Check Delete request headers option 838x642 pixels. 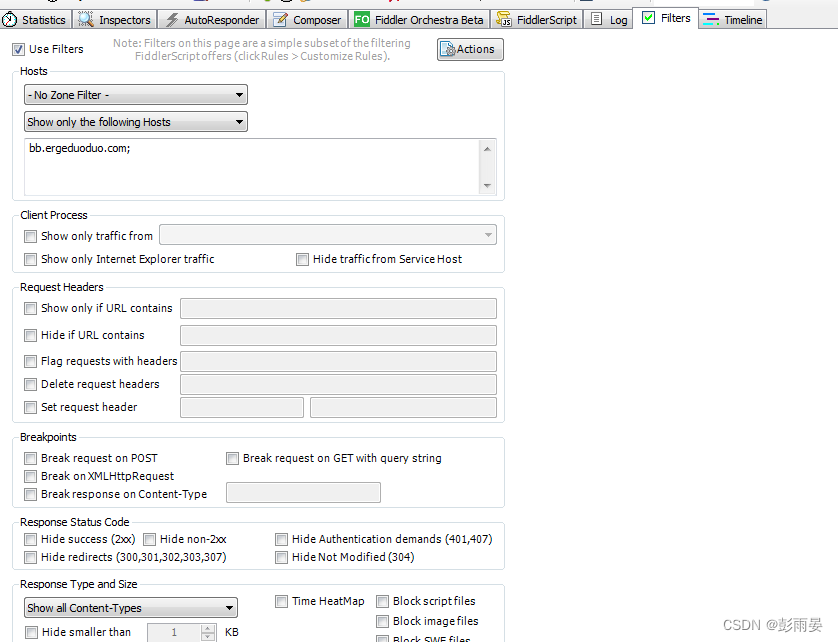pyautogui.click(x=30, y=384)
